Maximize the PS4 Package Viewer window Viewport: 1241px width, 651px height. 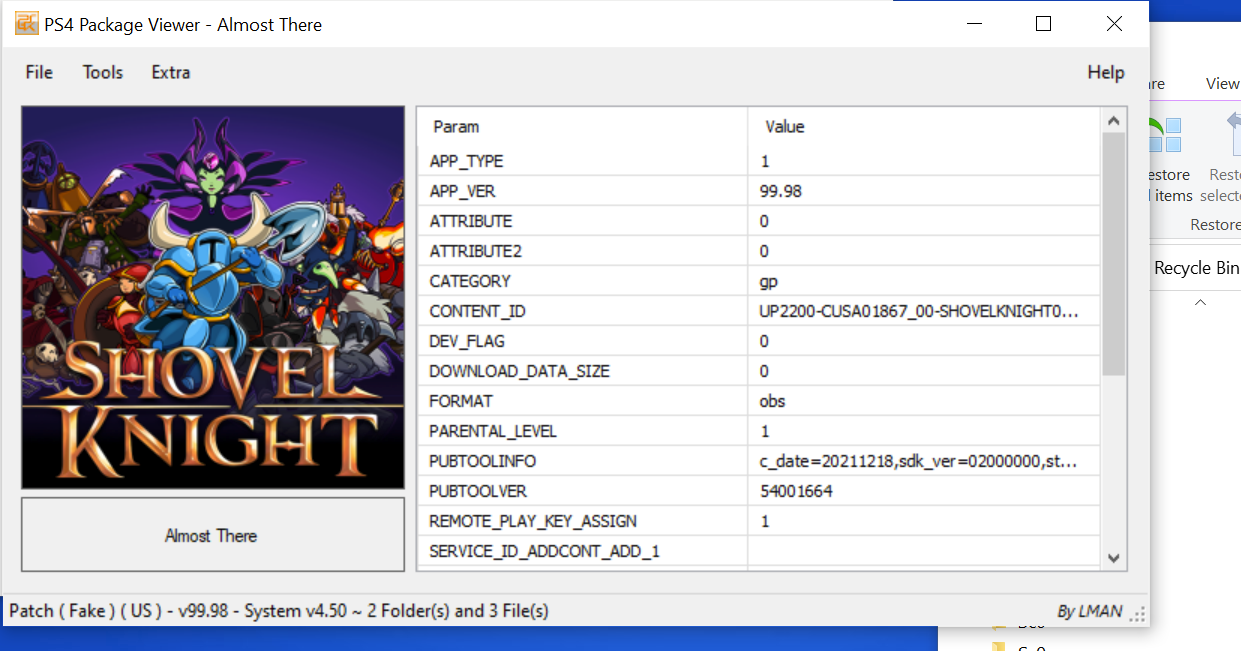(1044, 24)
